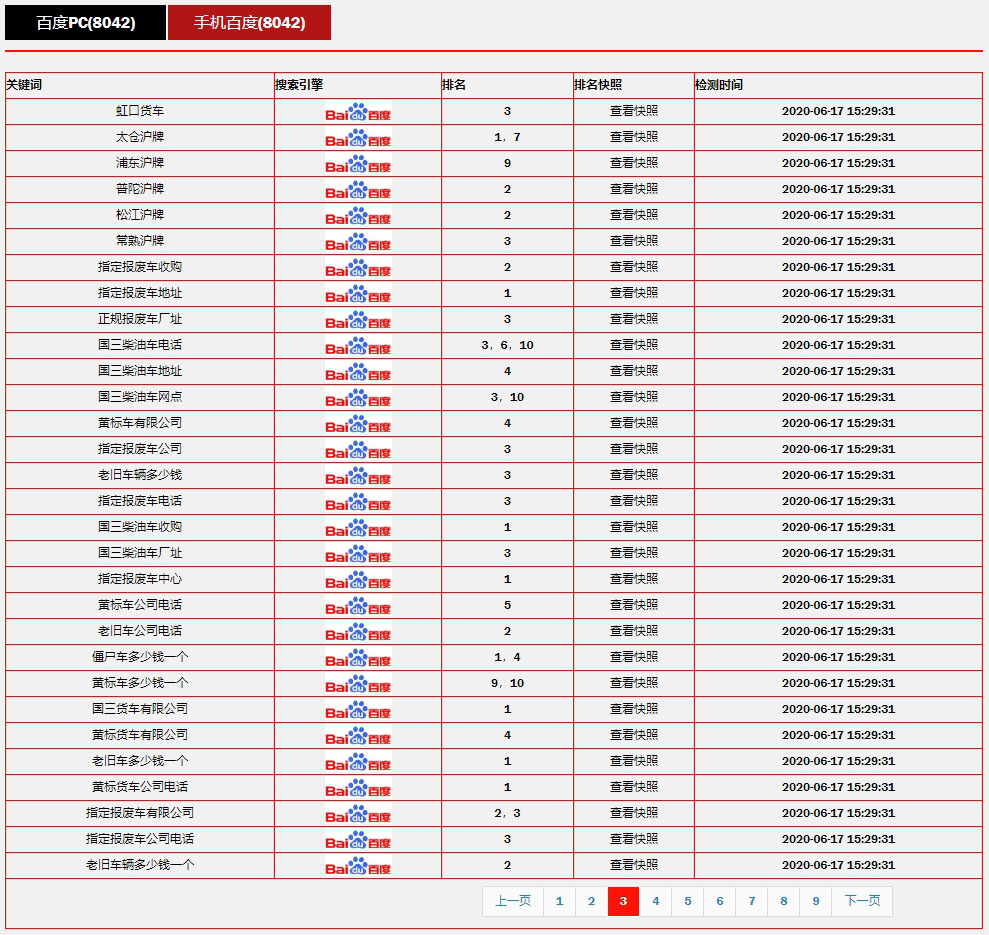Image resolution: width=989 pixels, height=935 pixels.
Task: Switch to 百度PC(8042) tab
Action: (86, 23)
